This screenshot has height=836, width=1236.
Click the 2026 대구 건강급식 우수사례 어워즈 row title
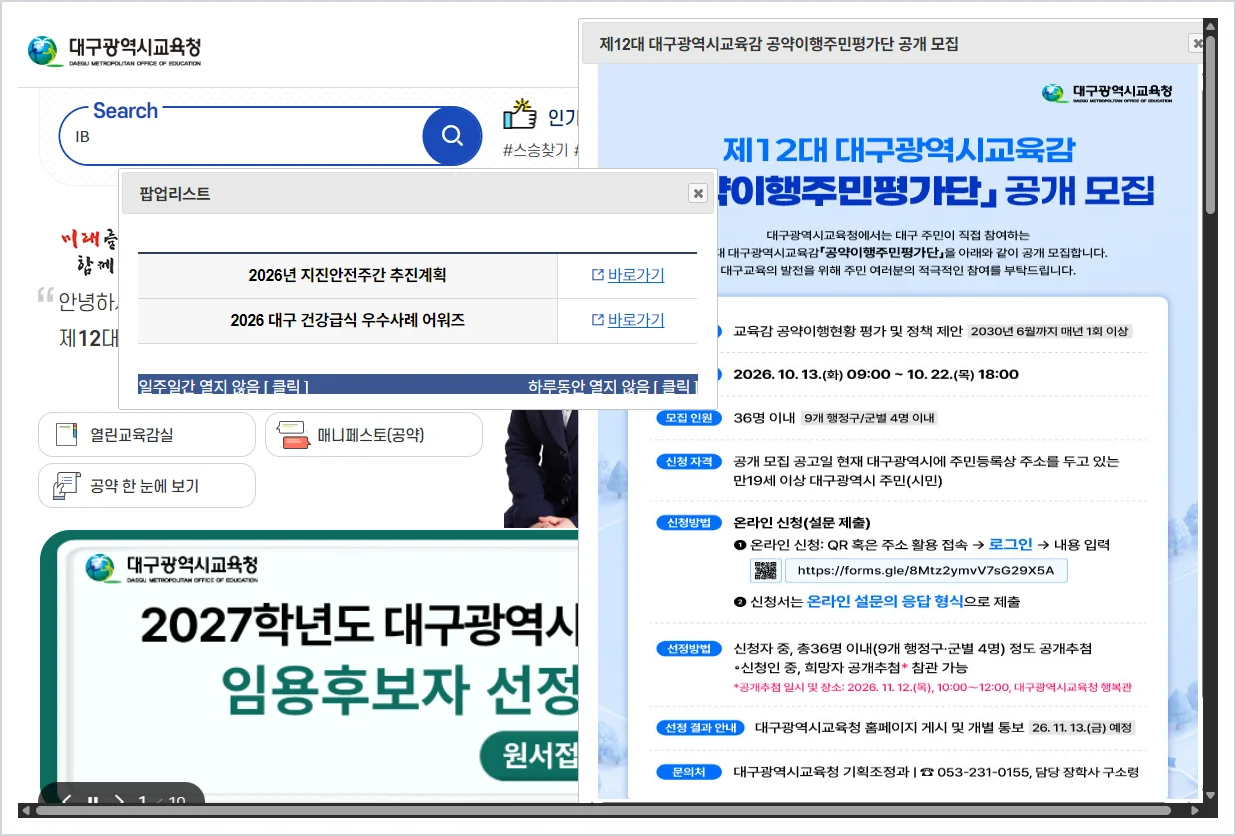[347, 320]
